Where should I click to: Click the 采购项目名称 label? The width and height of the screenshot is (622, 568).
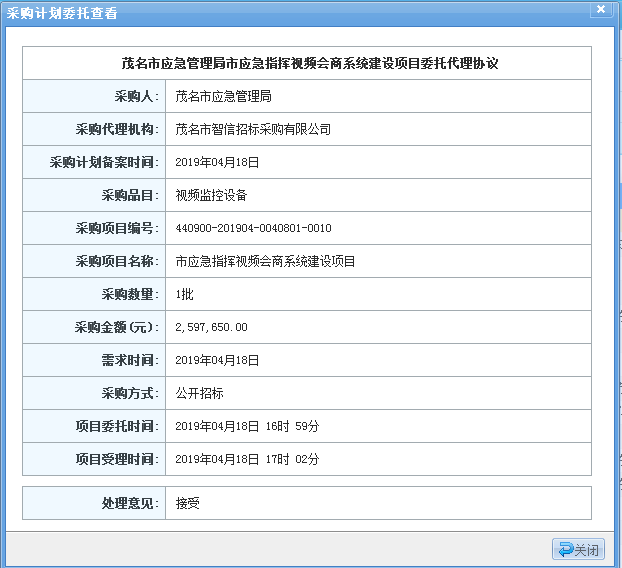(x=117, y=261)
